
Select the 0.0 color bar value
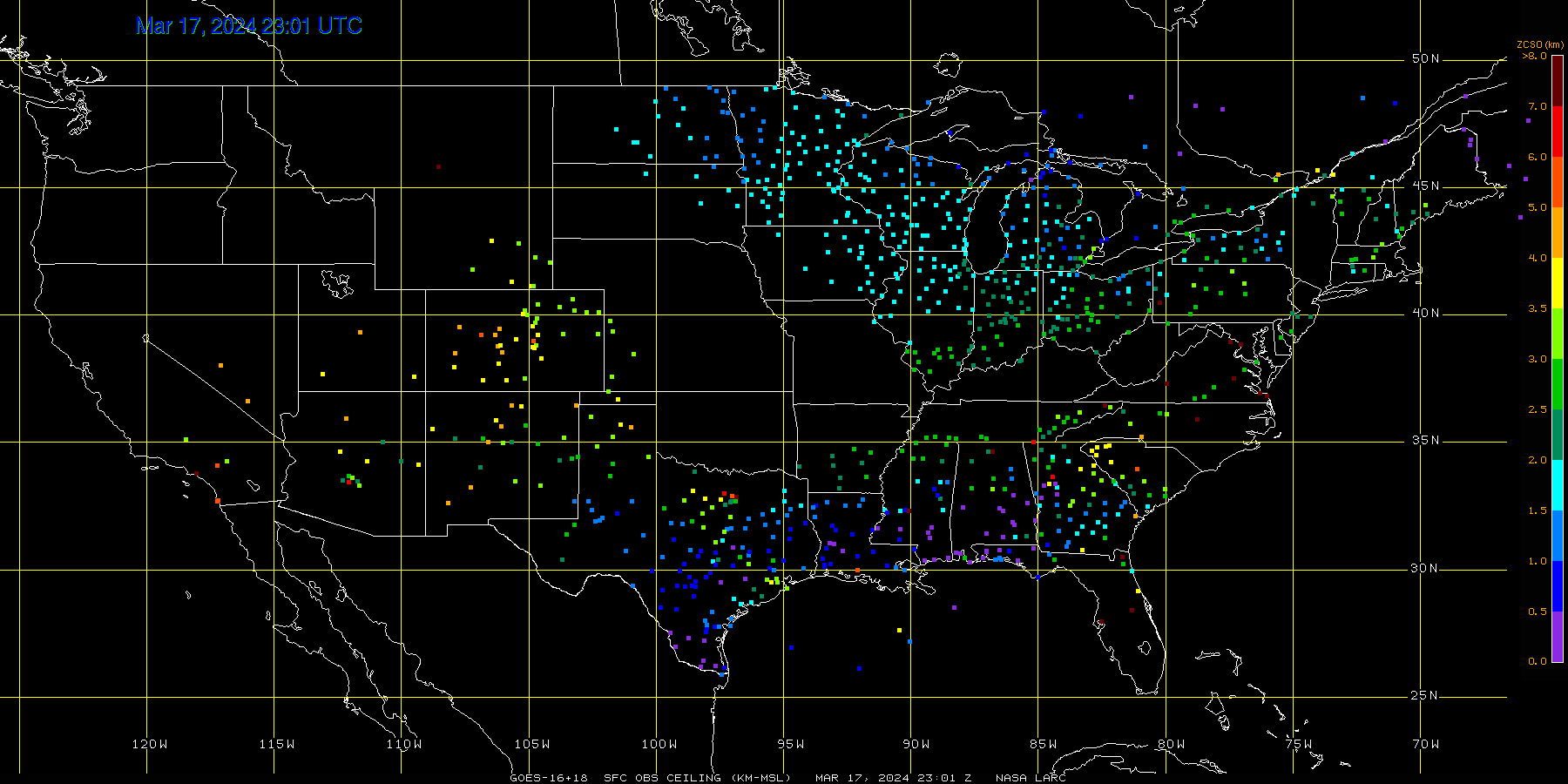(x=1538, y=661)
